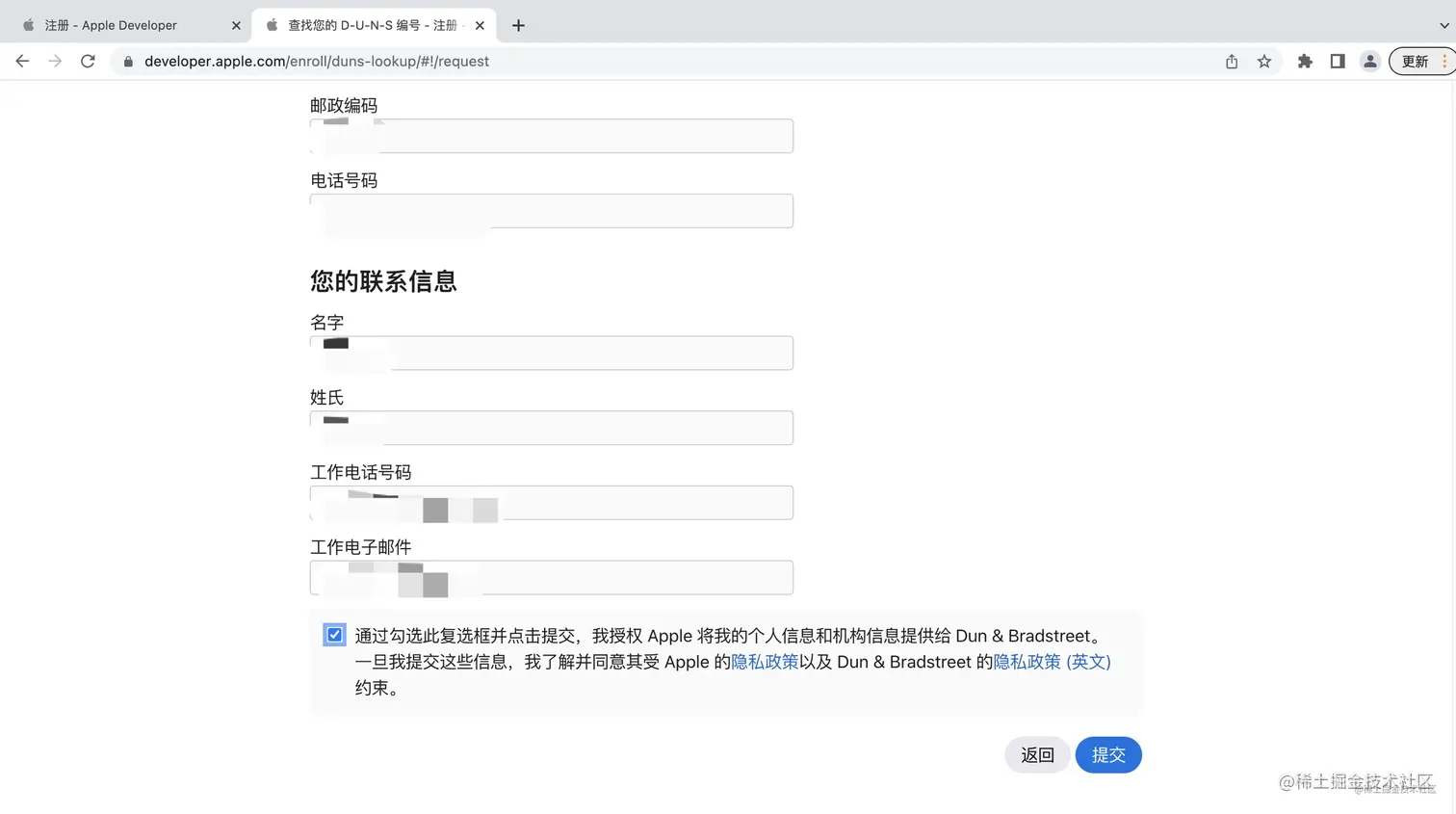Open a new browser tab

[518, 25]
